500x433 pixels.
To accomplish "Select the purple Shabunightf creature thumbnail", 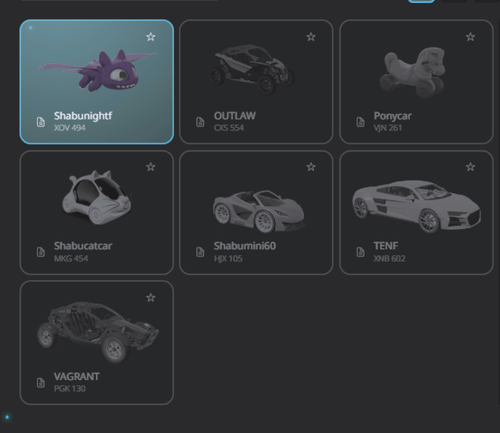I will [97, 71].
